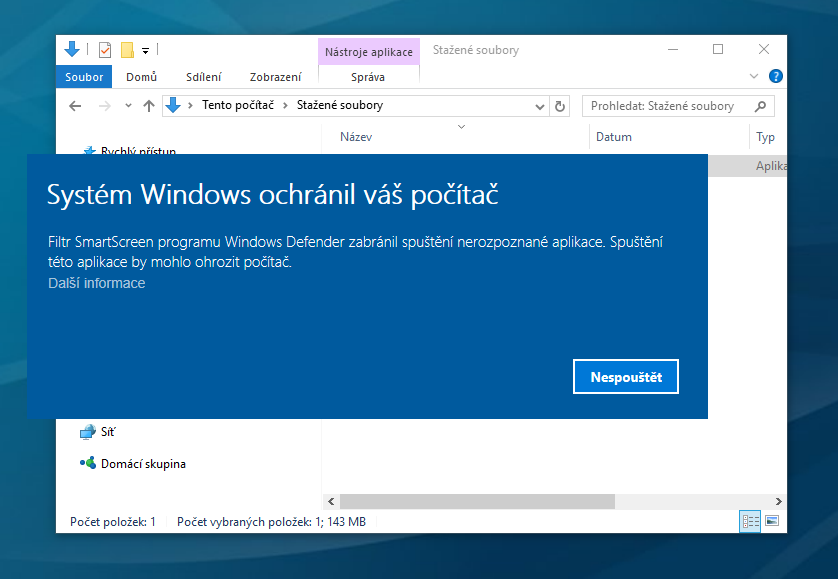Open the Soubor menu tab
838x579 pixels.
pos(84,77)
